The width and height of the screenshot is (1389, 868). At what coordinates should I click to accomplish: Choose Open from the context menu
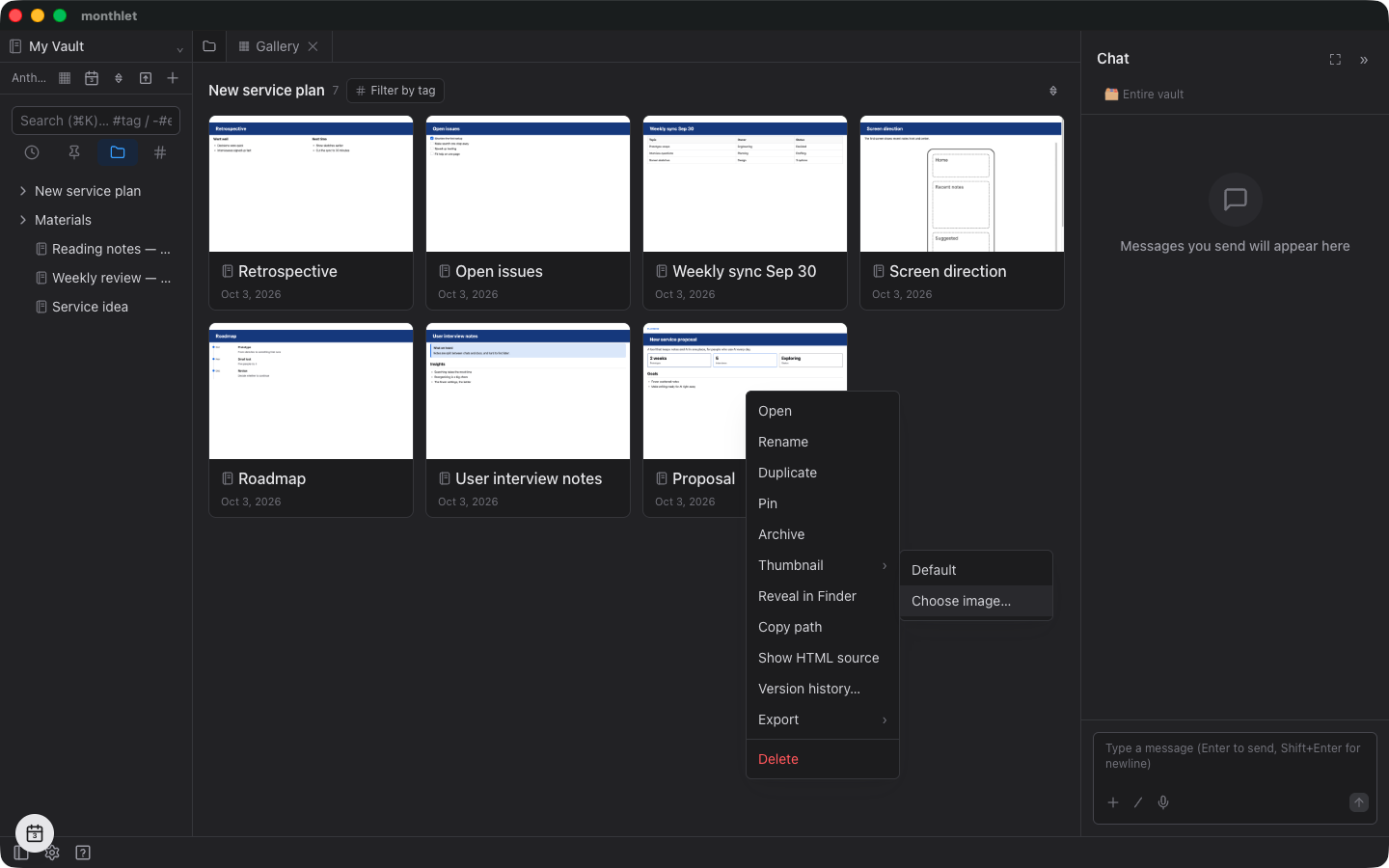pyautogui.click(x=823, y=411)
